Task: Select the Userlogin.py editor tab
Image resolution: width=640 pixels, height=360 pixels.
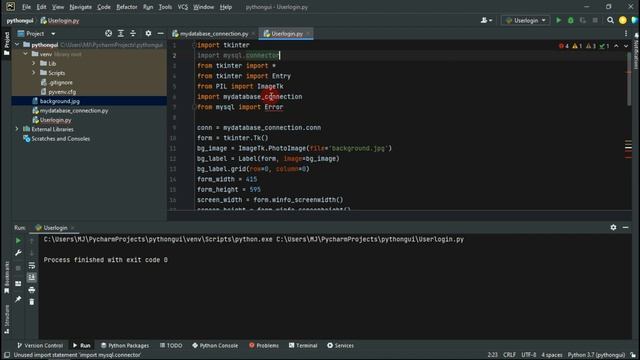Action: 287,33
